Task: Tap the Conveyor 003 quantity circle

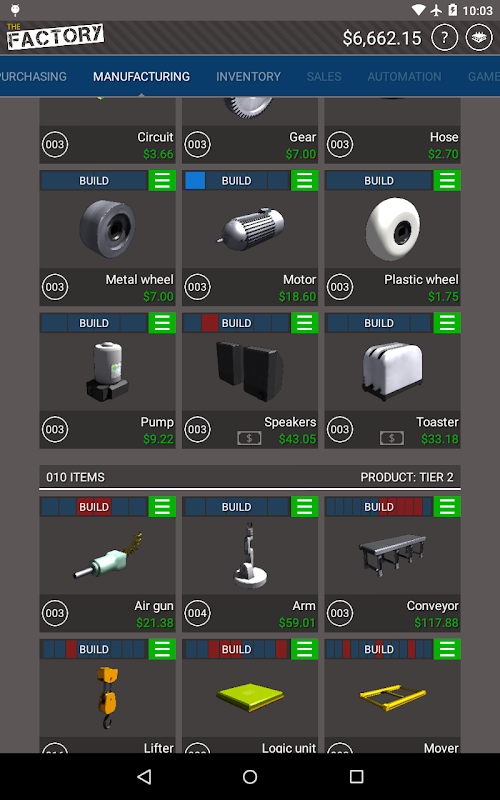Action: point(339,613)
